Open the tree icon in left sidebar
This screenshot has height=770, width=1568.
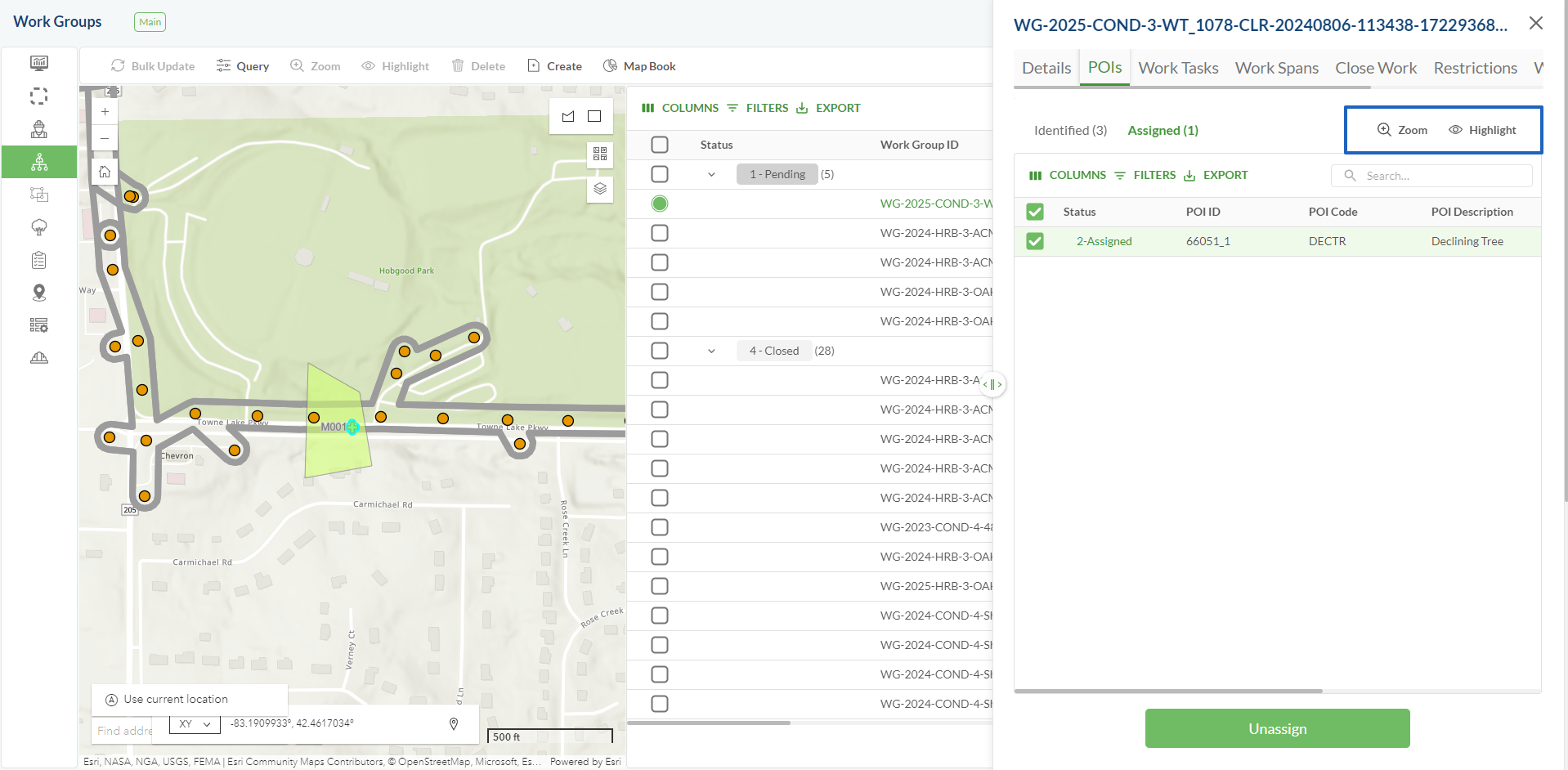tap(38, 227)
